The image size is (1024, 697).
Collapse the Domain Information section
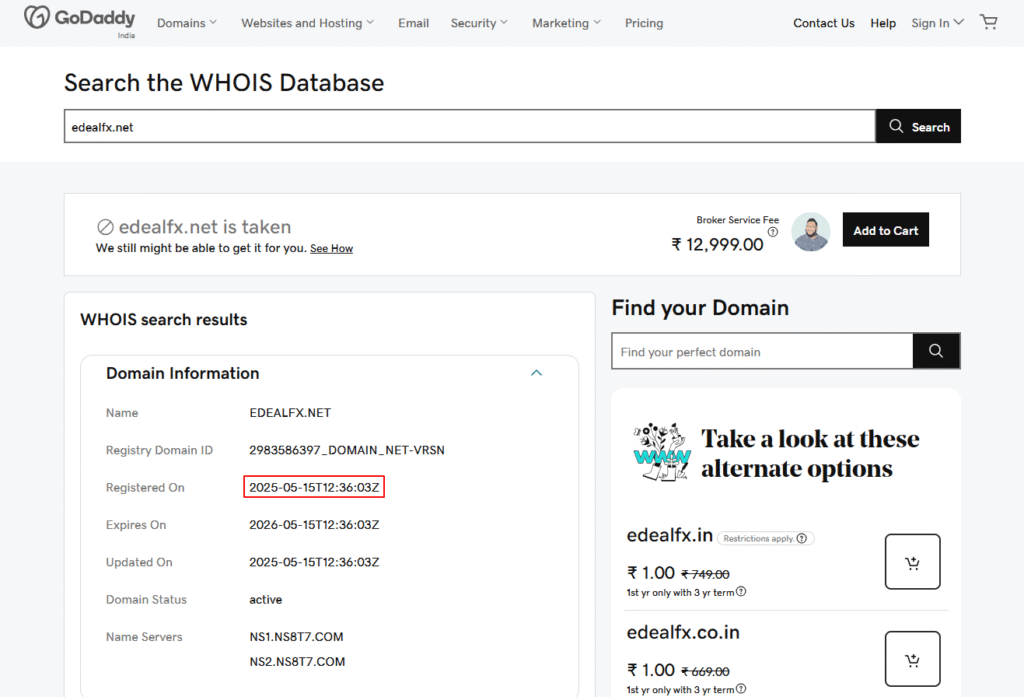[x=536, y=373]
